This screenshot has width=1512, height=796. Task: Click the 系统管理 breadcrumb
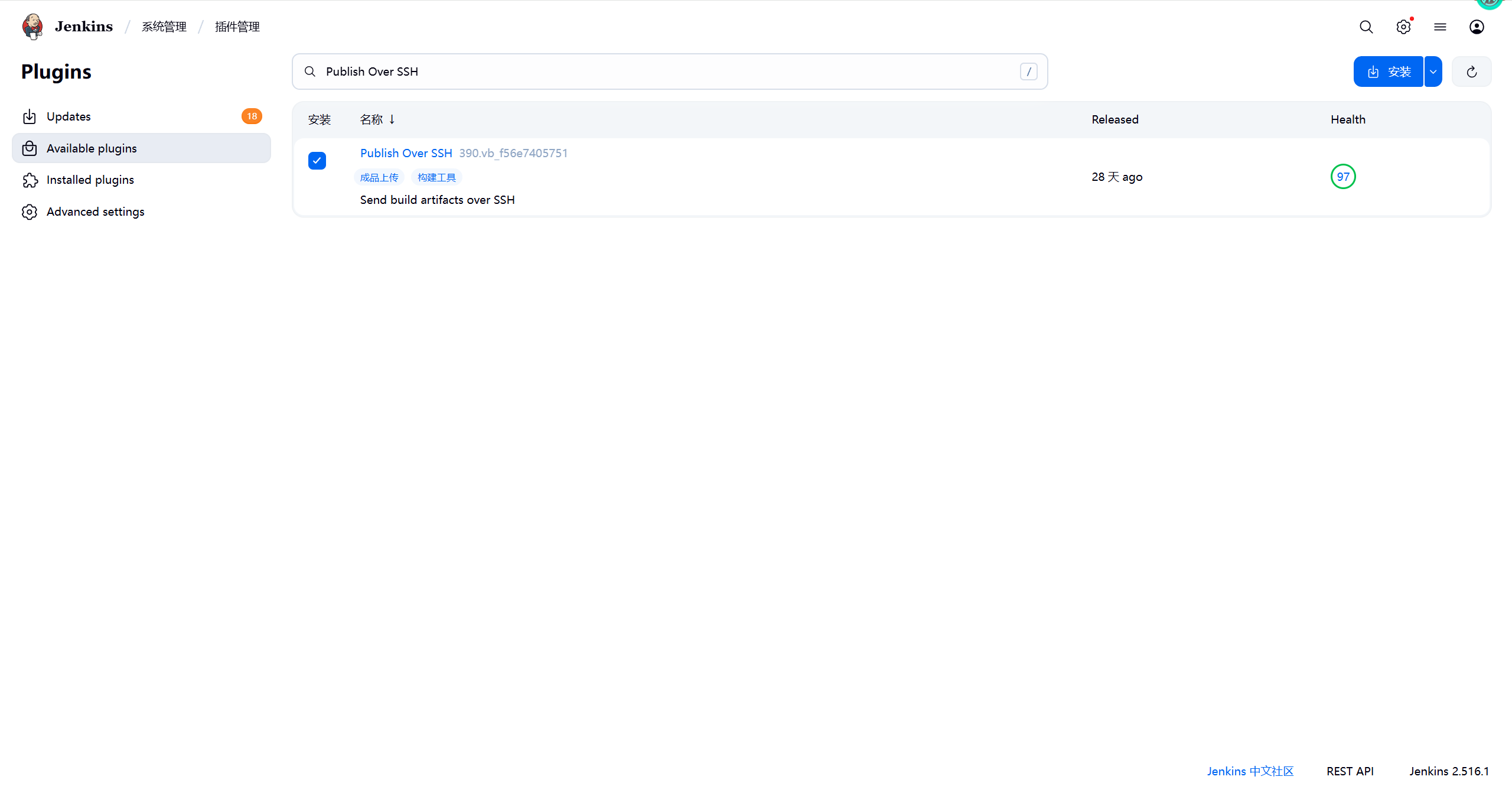coord(164,27)
